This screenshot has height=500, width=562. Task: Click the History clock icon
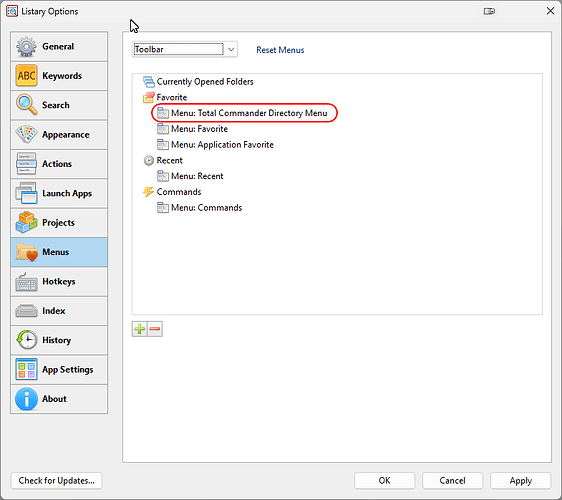26,340
